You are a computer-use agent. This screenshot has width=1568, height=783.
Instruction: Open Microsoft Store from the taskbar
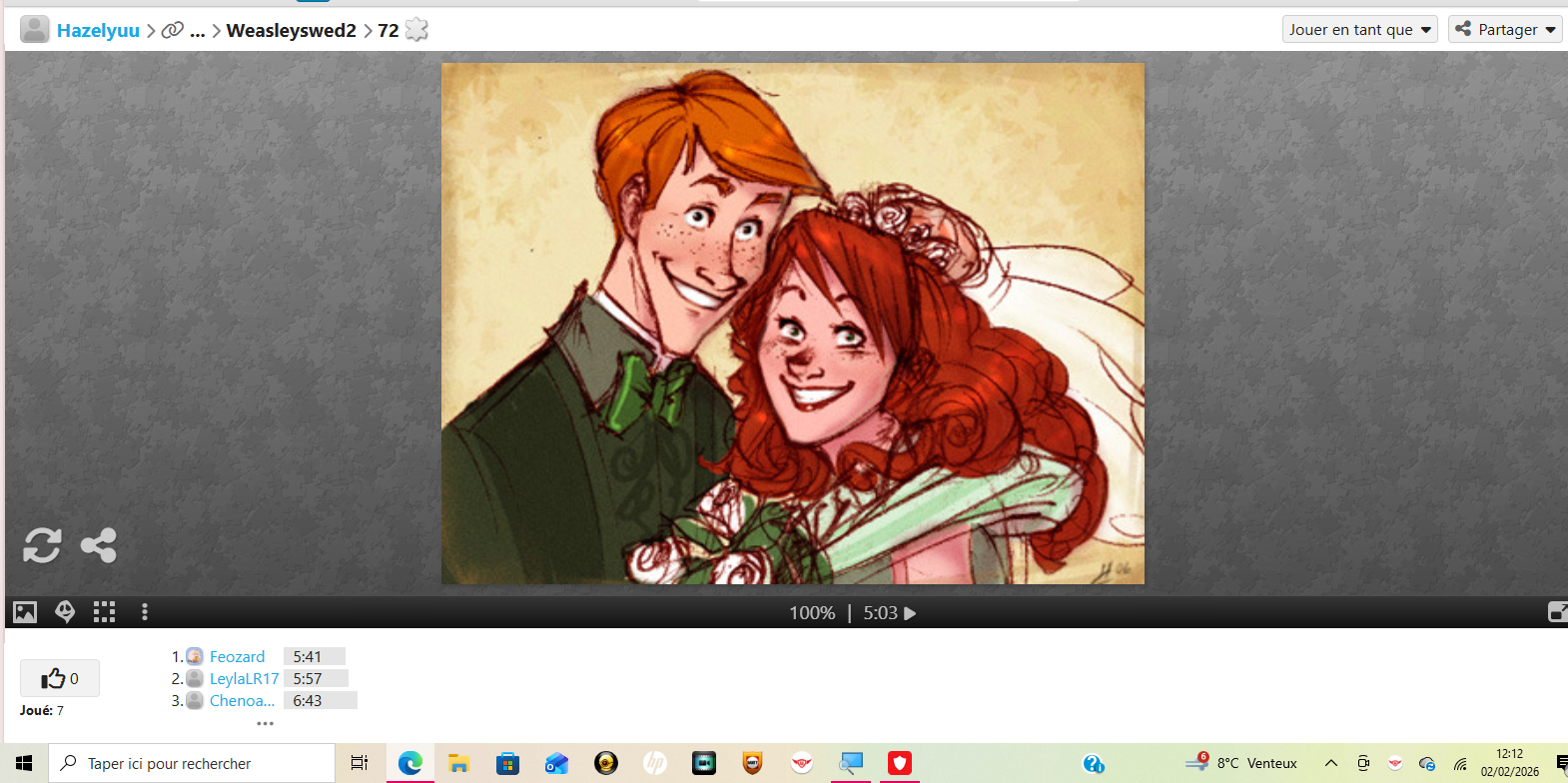click(507, 763)
